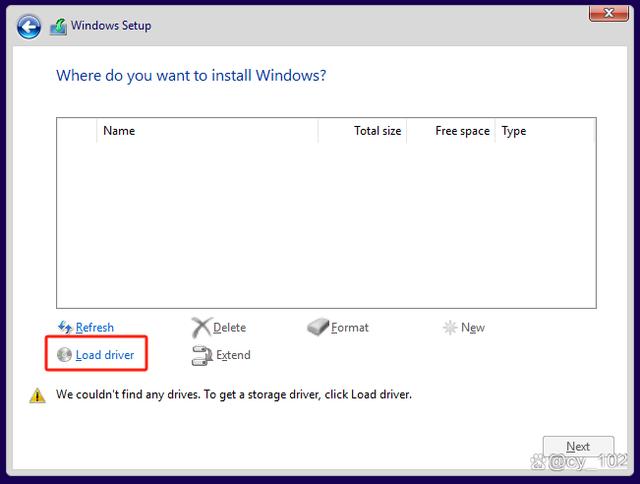The image size is (640, 484).
Task: Click the "We couldn't find any drives" message
Action: click(234, 395)
